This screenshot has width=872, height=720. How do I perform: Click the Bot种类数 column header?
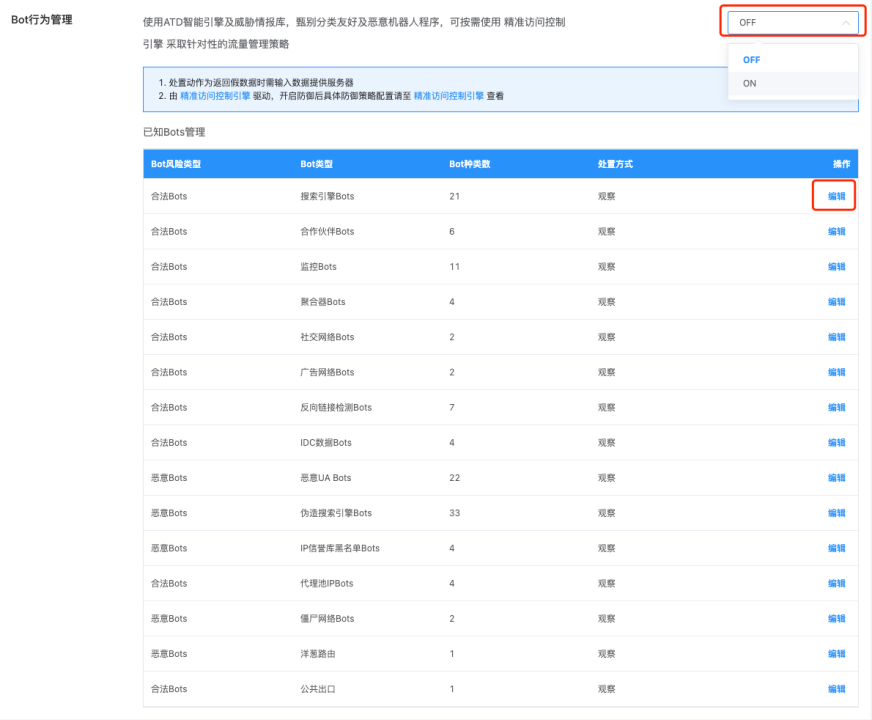[470, 164]
